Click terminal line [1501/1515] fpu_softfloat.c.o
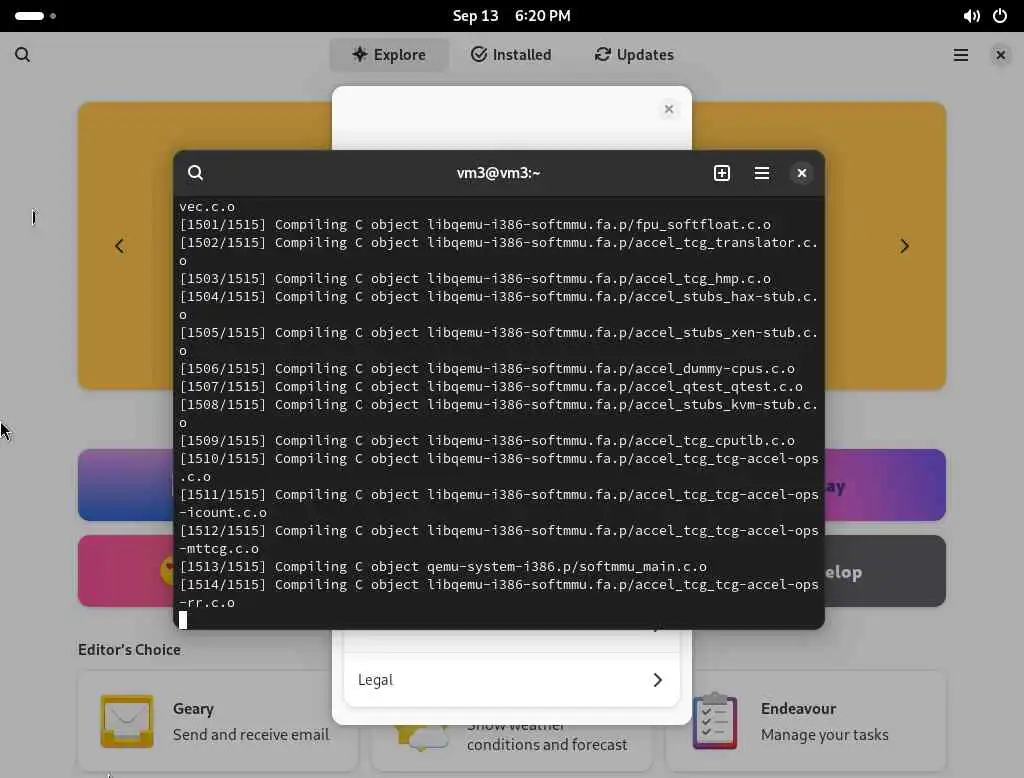 point(475,225)
